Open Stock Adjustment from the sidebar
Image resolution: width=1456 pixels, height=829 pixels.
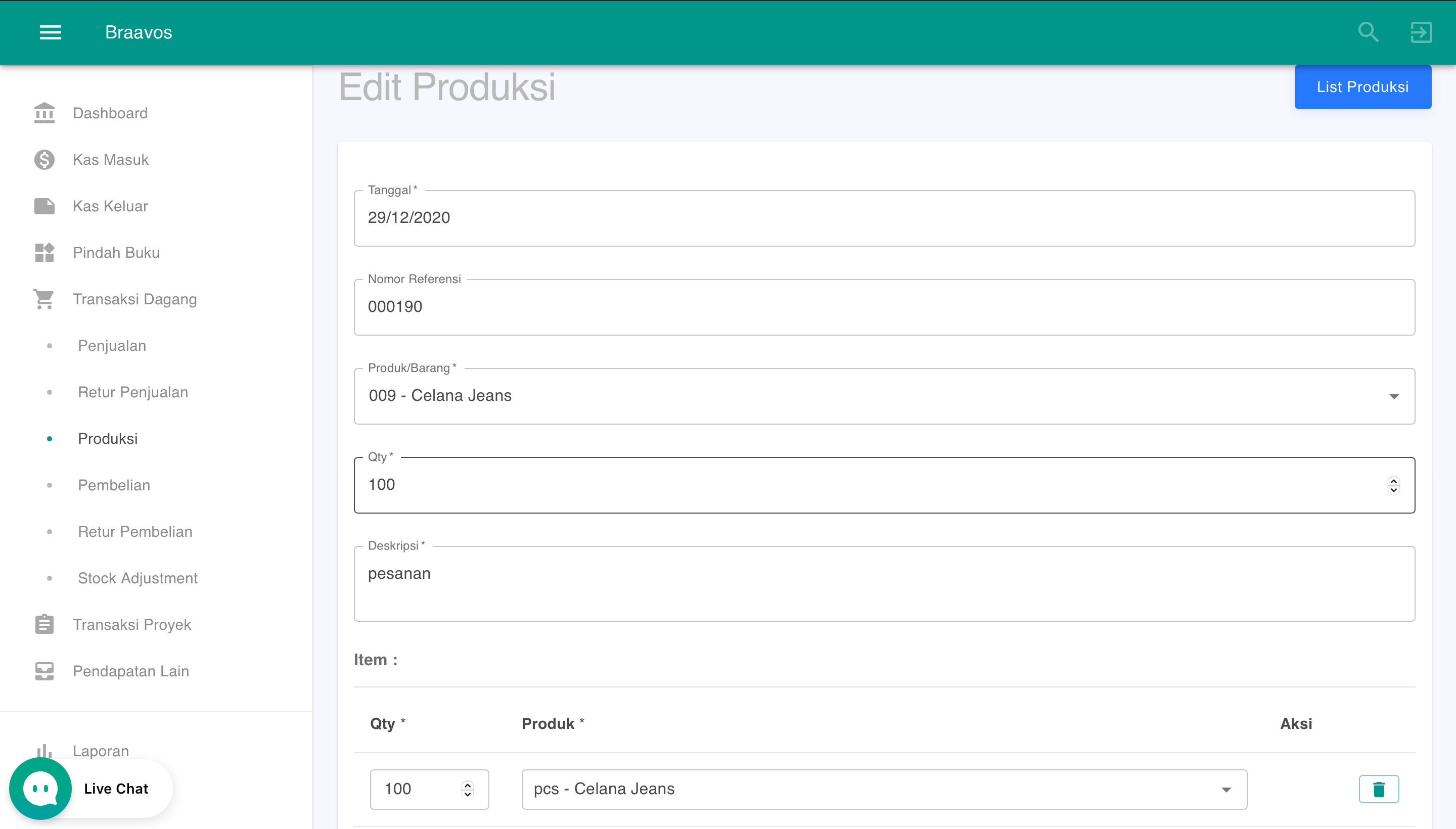(x=137, y=578)
